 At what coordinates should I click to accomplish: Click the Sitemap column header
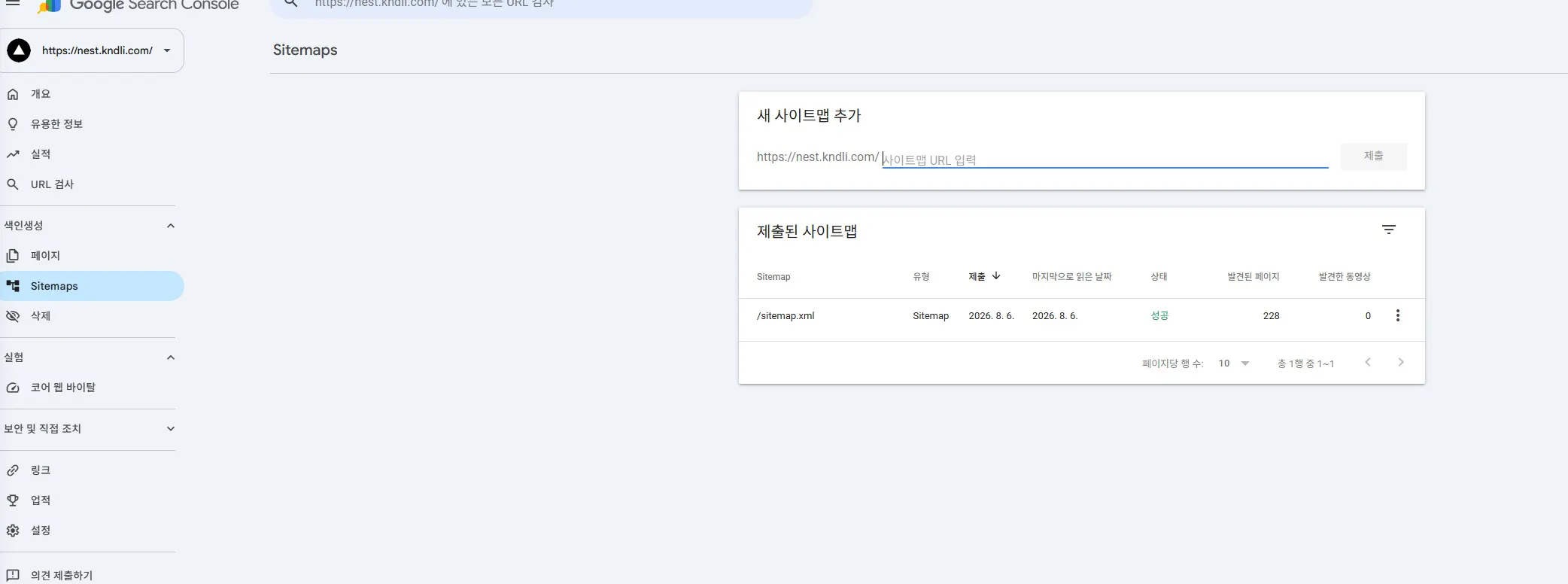(x=773, y=277)
